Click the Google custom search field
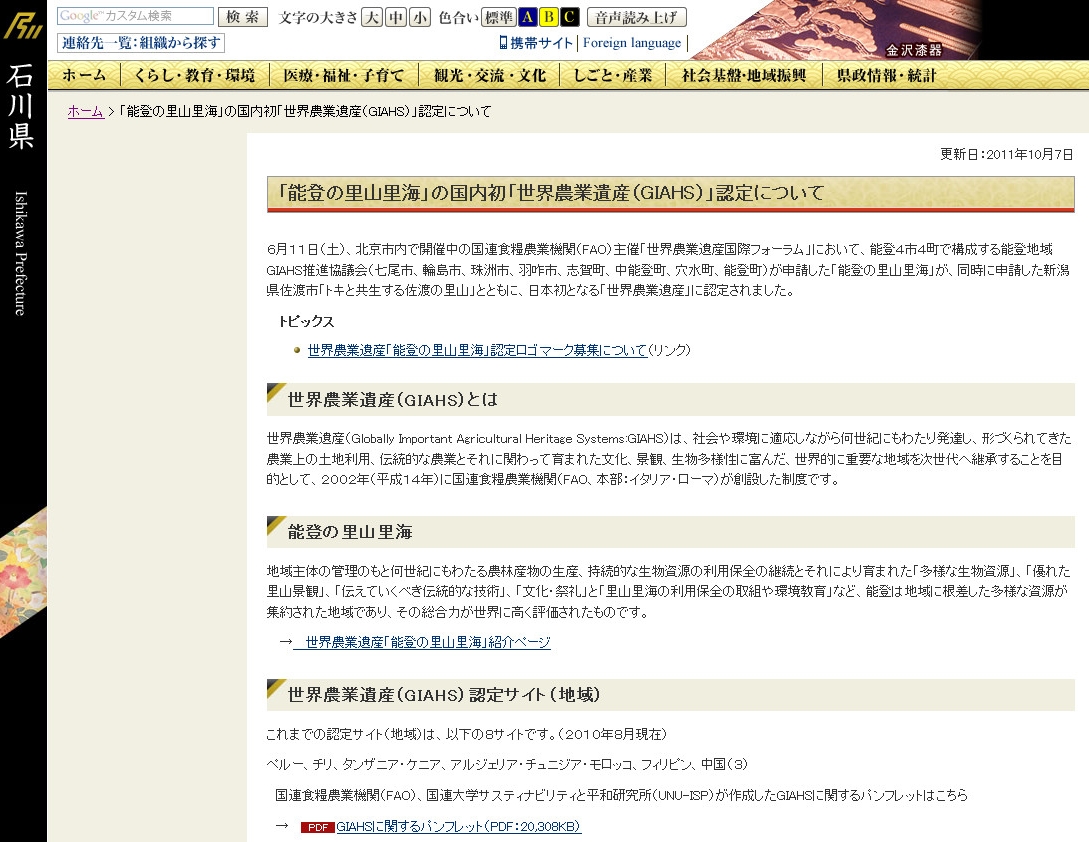The height and width of the screenshot is (842, 1089). pos(135,16)
